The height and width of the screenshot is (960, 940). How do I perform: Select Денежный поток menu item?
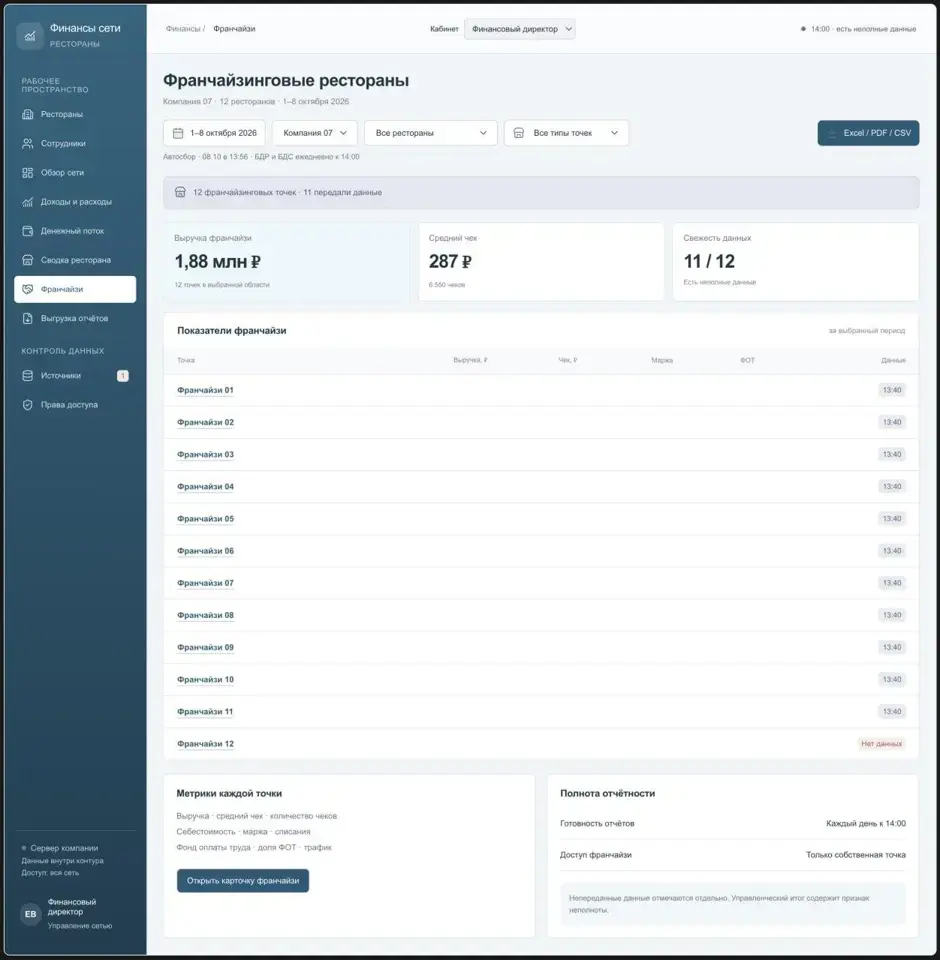coord(75,231)
